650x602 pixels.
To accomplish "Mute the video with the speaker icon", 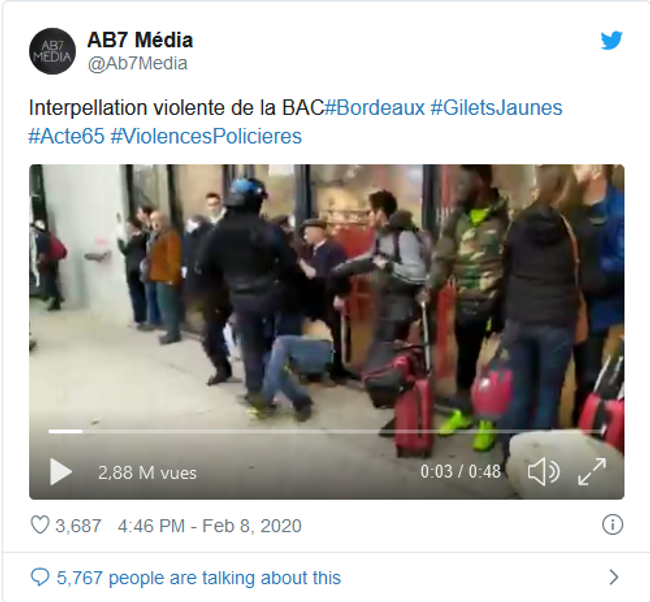I will pyautogui.click(x=543, y=471).
